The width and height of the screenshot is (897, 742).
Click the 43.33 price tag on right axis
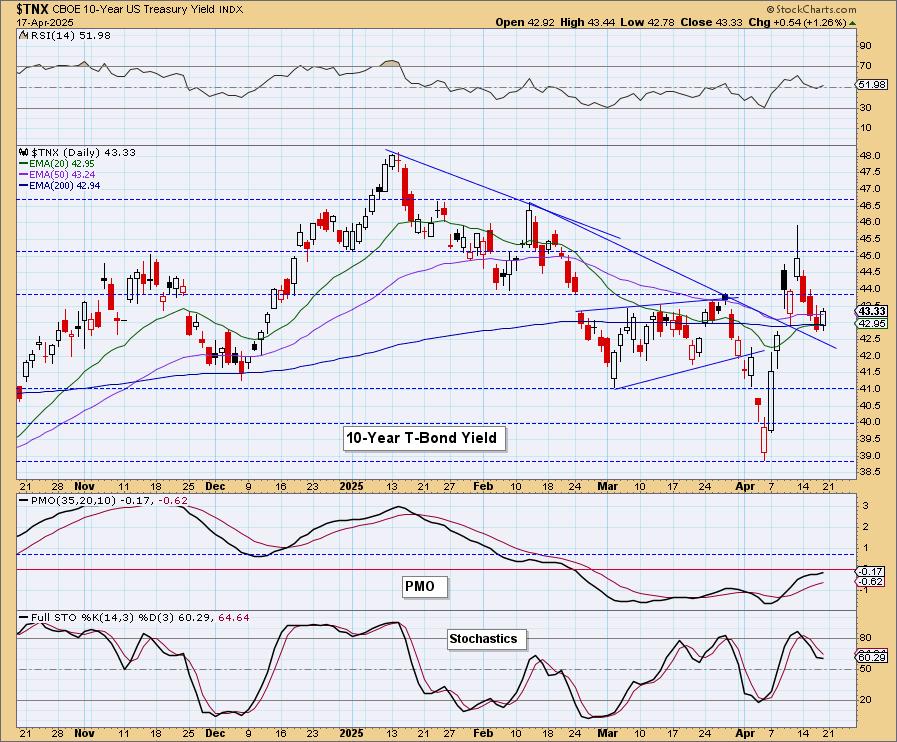point(872,311)
